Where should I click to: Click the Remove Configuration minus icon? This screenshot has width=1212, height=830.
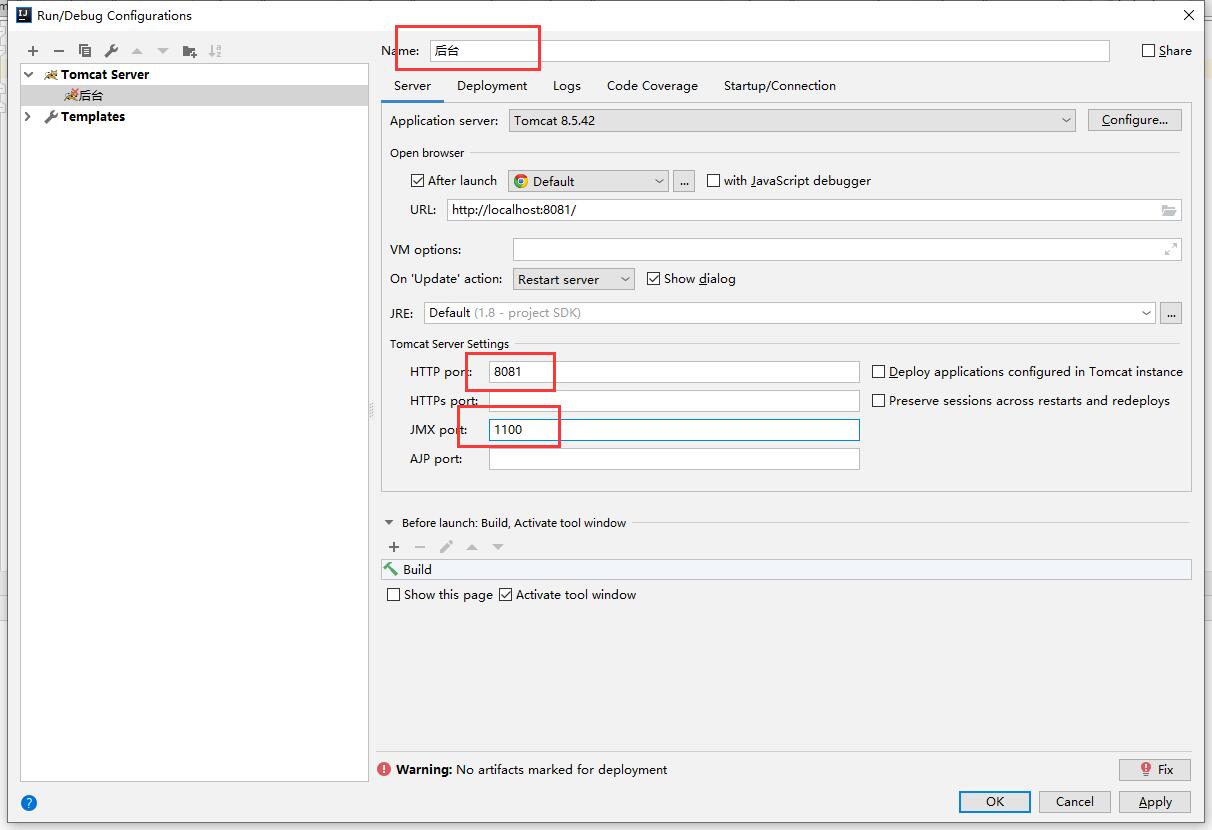click(59, 51)
